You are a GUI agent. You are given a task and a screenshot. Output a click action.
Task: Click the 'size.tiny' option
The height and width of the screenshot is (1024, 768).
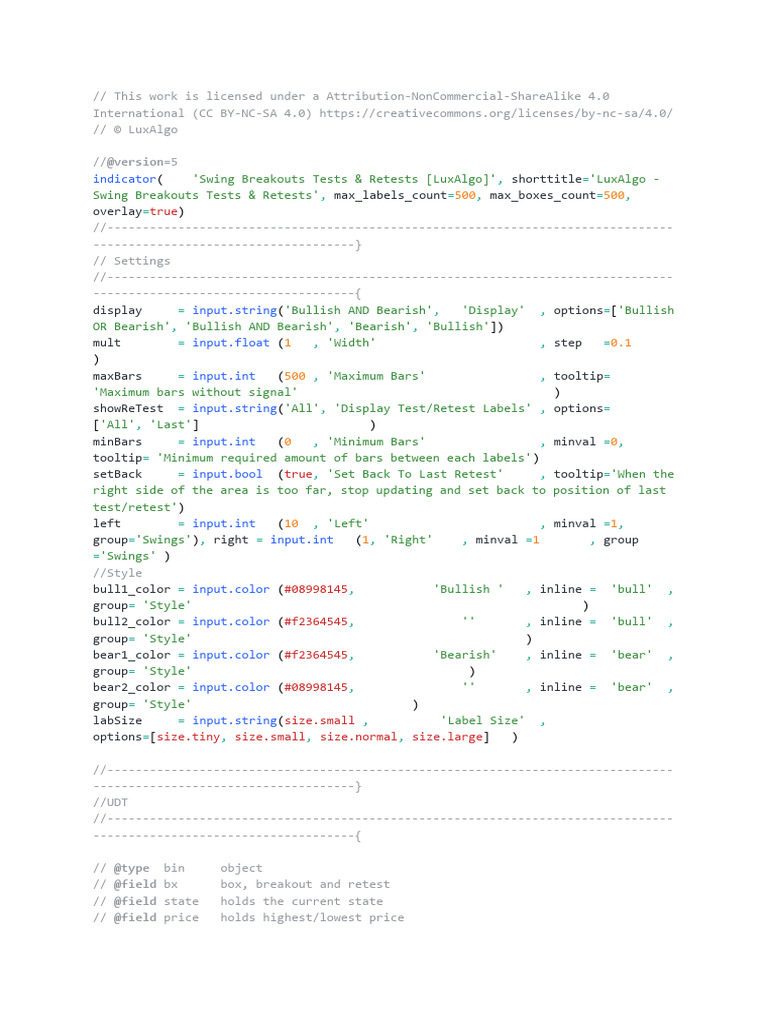[x=188, y=737]
